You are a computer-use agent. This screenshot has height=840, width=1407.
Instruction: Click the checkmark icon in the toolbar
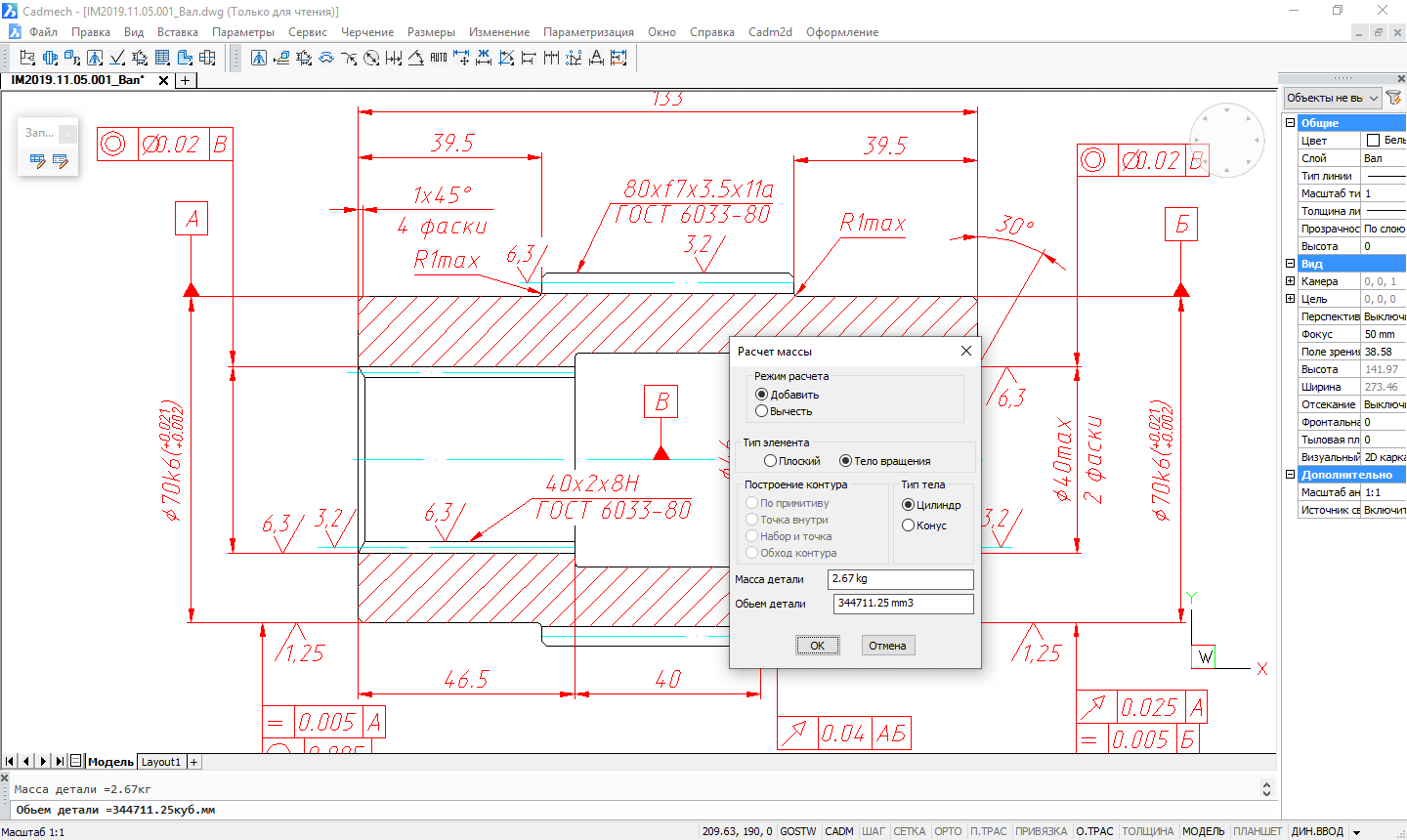(x=117, y=58)
